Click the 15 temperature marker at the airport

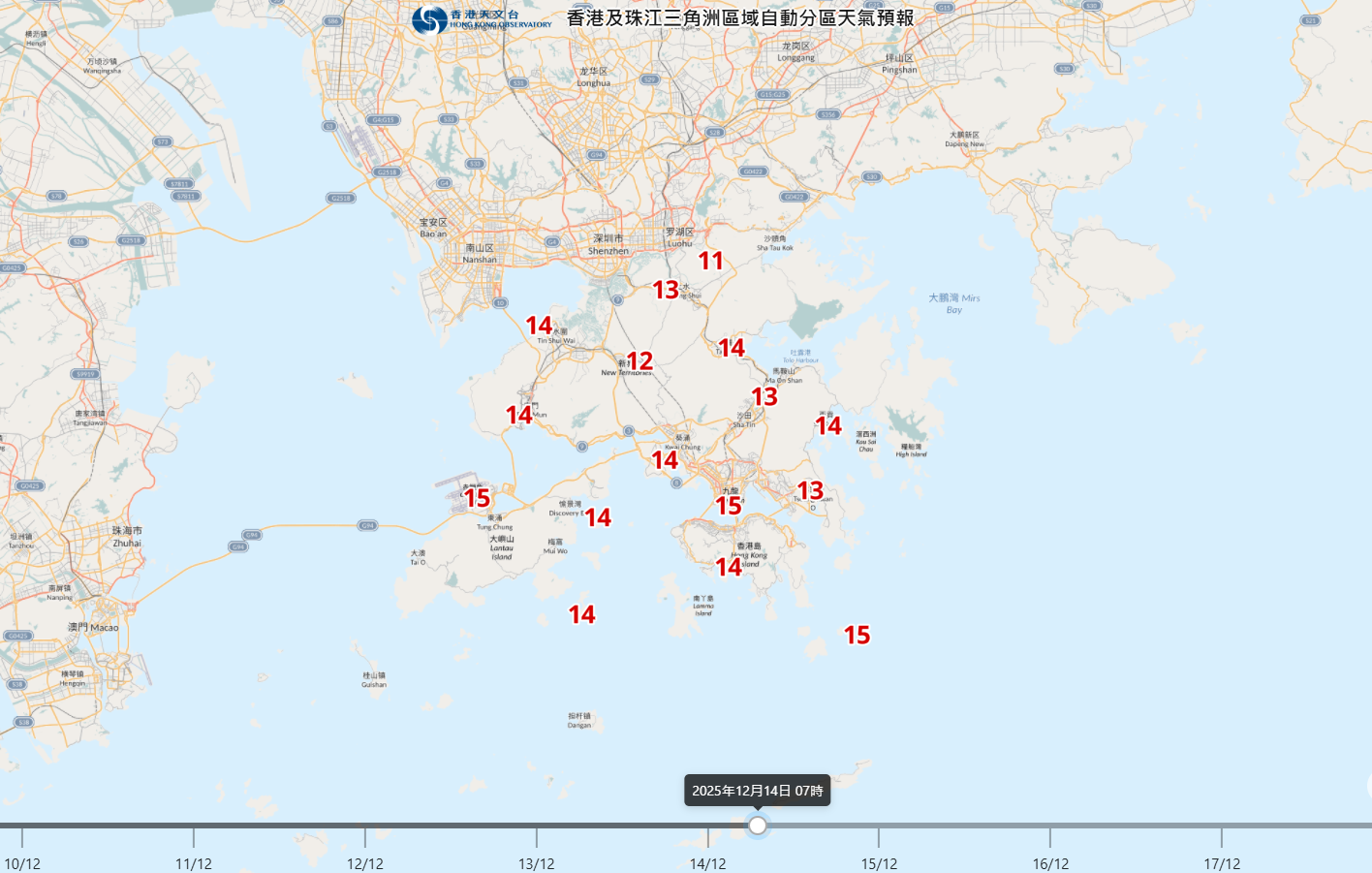(477, 498)
